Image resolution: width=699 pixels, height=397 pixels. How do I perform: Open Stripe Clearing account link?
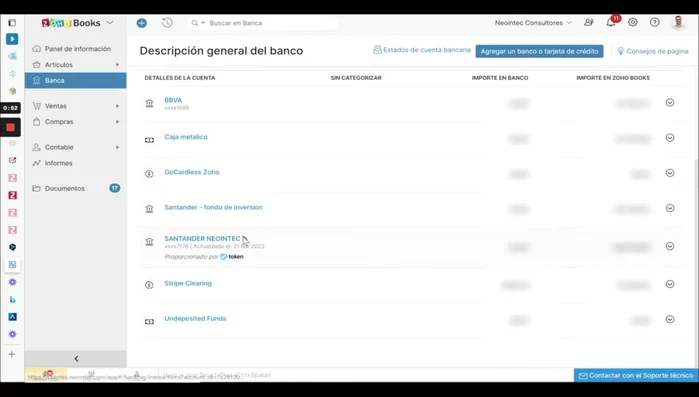[x=188, y=283]
